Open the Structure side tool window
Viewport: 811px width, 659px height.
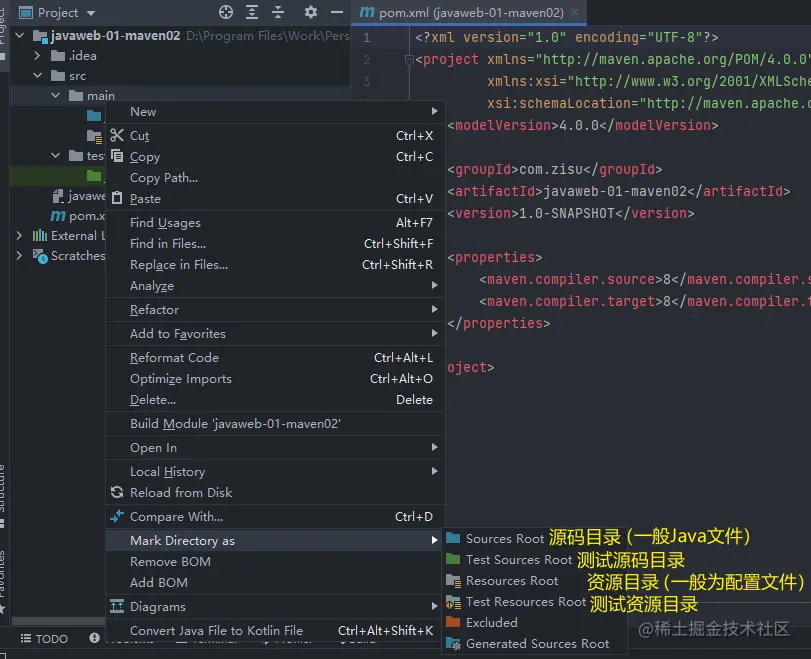pyautogui.click(x=3, y=496)
